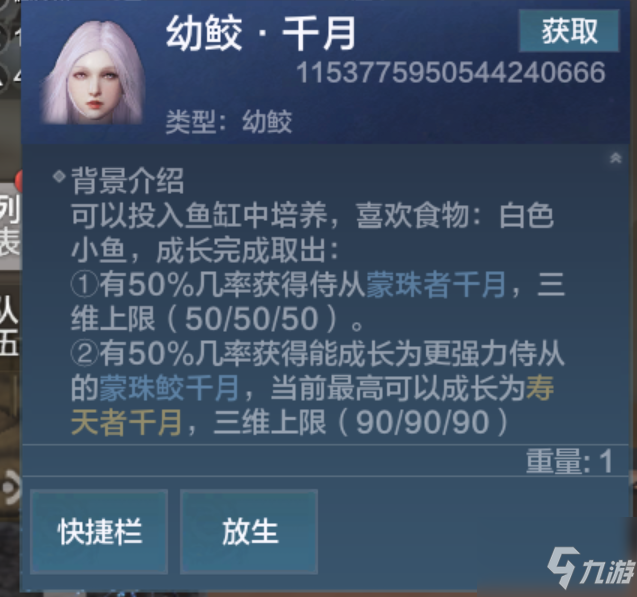
Task: Click the circled number ② icon
Action: (85, 354)
